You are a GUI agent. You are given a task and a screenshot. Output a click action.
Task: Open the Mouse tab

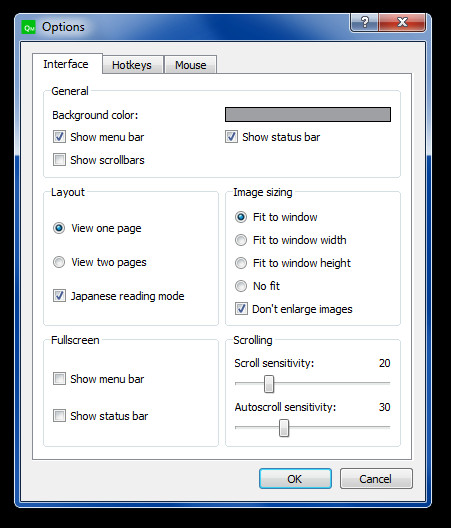pyautogui.click(x=190, y=65)
